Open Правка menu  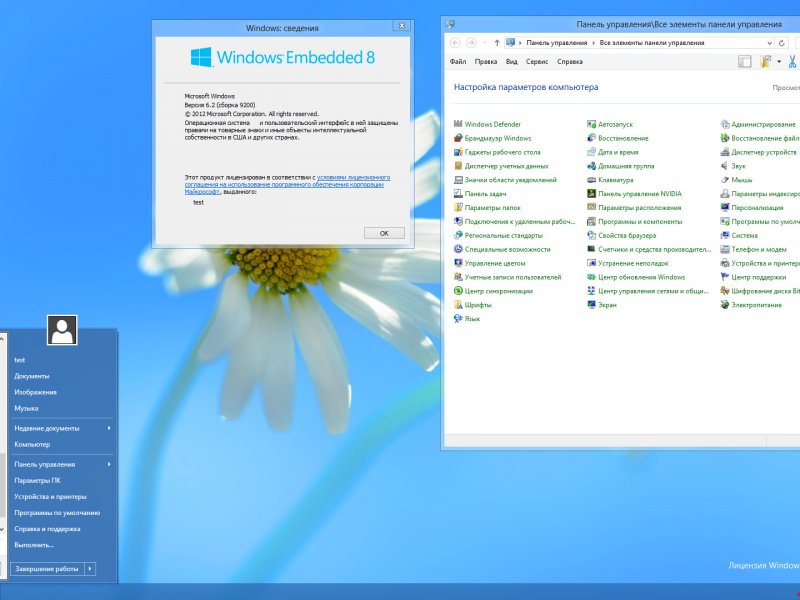point(486,62)
